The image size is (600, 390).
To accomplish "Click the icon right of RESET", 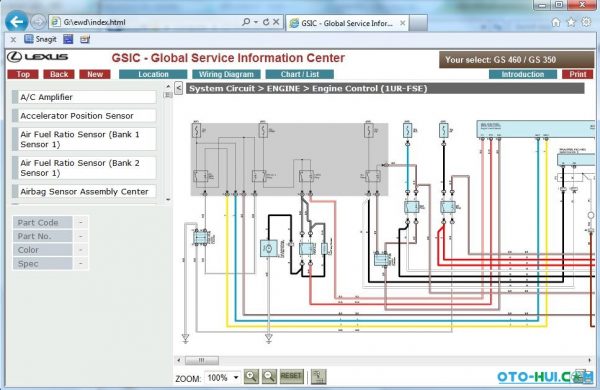I will coord(318,377).
